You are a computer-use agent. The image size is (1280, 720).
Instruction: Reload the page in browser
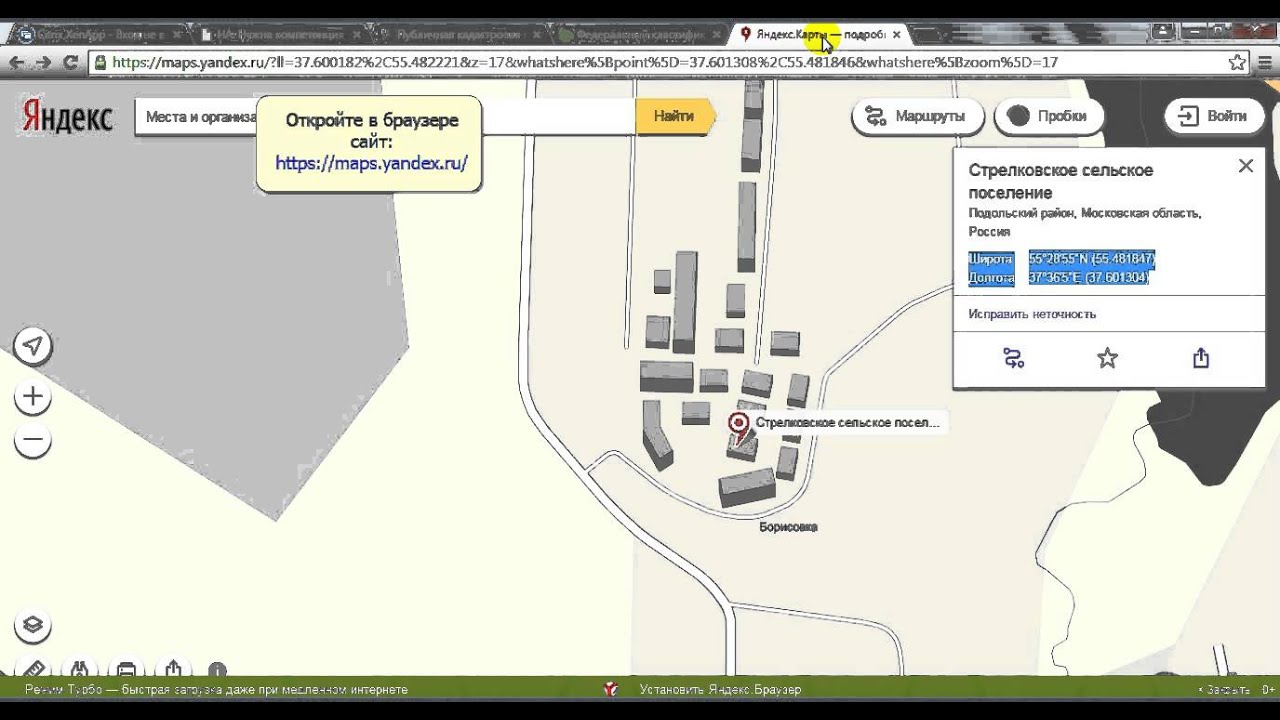70,62
